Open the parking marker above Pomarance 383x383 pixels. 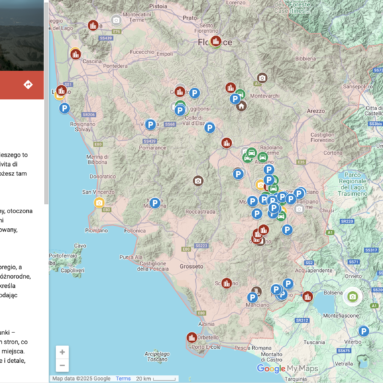tap(151, 125)
